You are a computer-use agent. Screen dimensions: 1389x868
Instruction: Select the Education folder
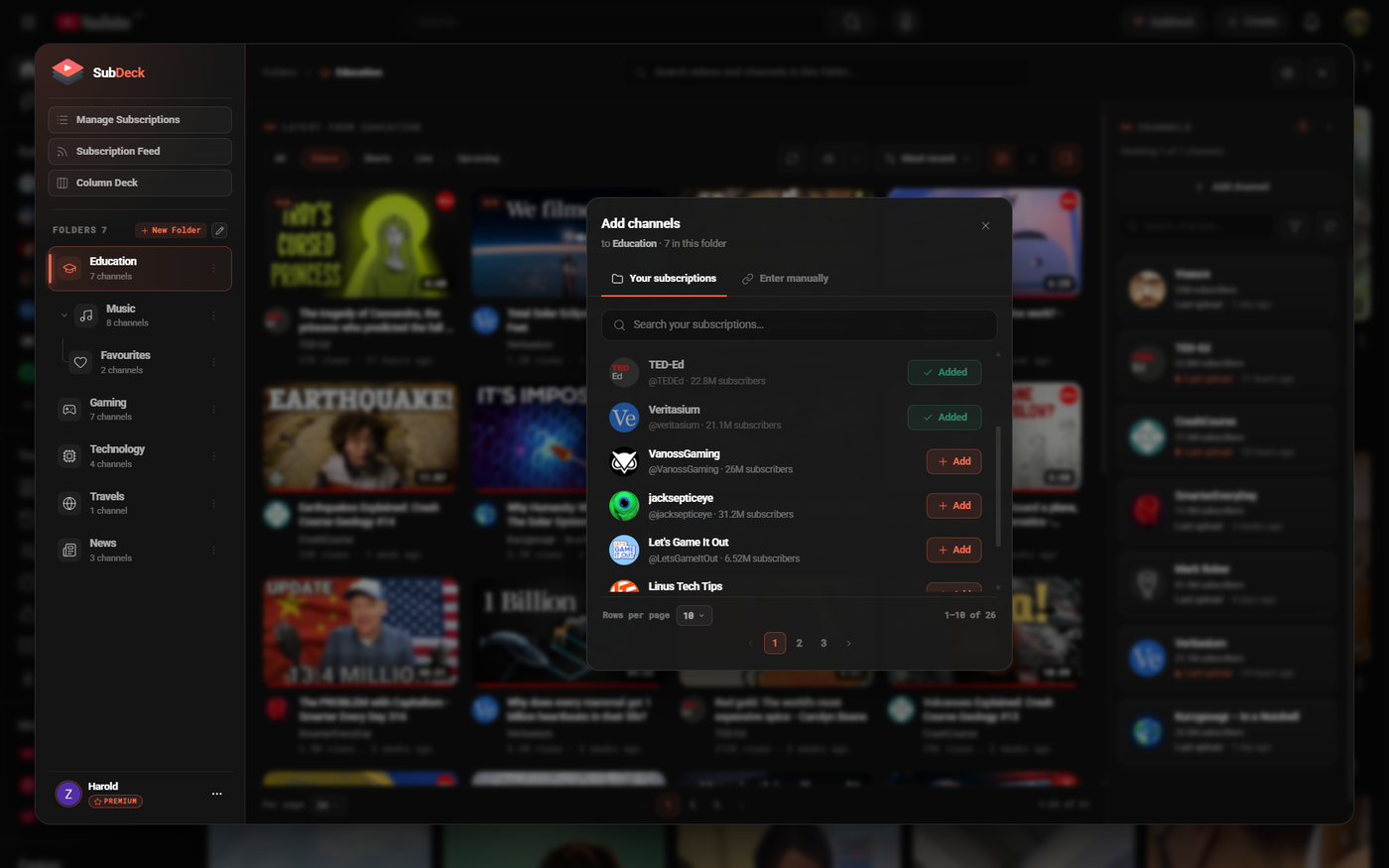coord(140,269)
